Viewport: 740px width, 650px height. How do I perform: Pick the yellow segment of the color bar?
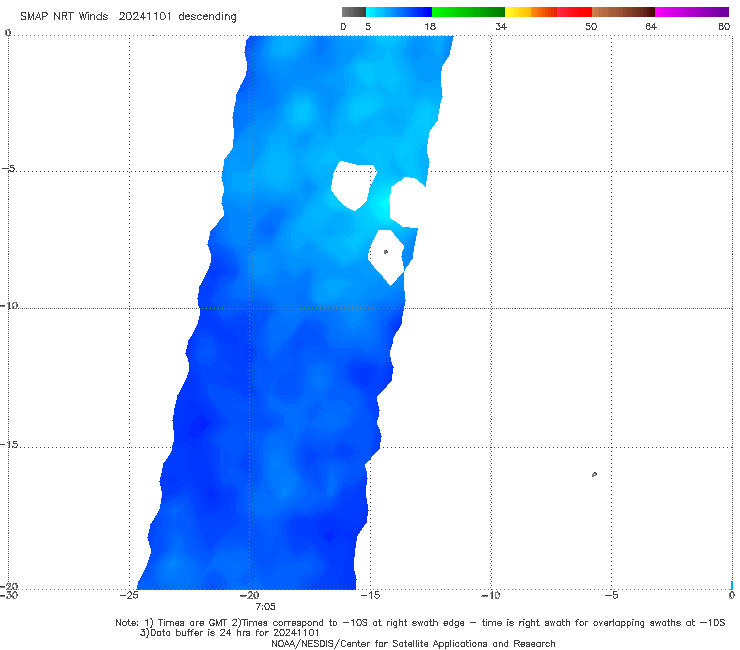click(x=518, y=12)
